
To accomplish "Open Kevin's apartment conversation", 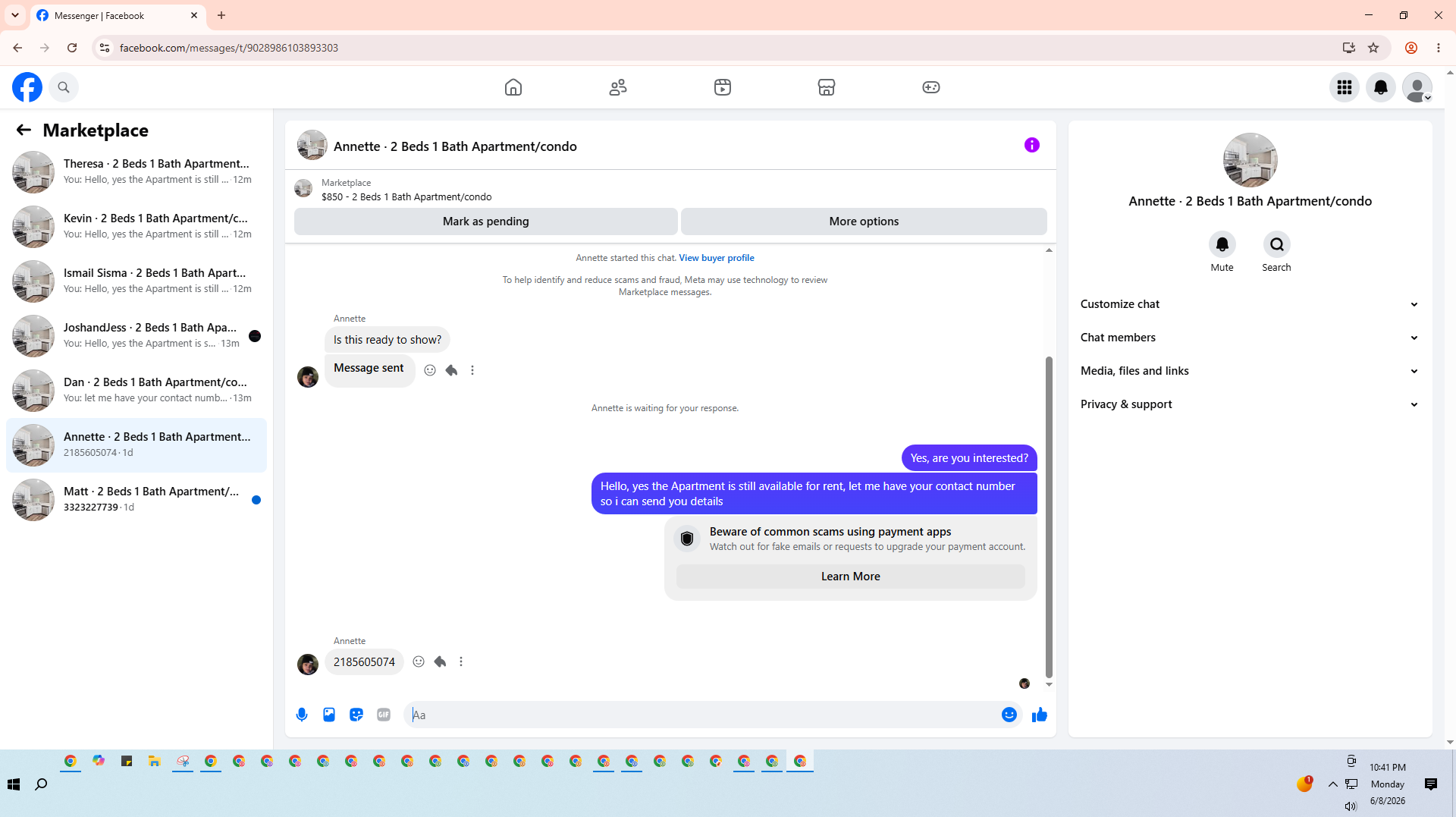I will [x=136, y=227].
